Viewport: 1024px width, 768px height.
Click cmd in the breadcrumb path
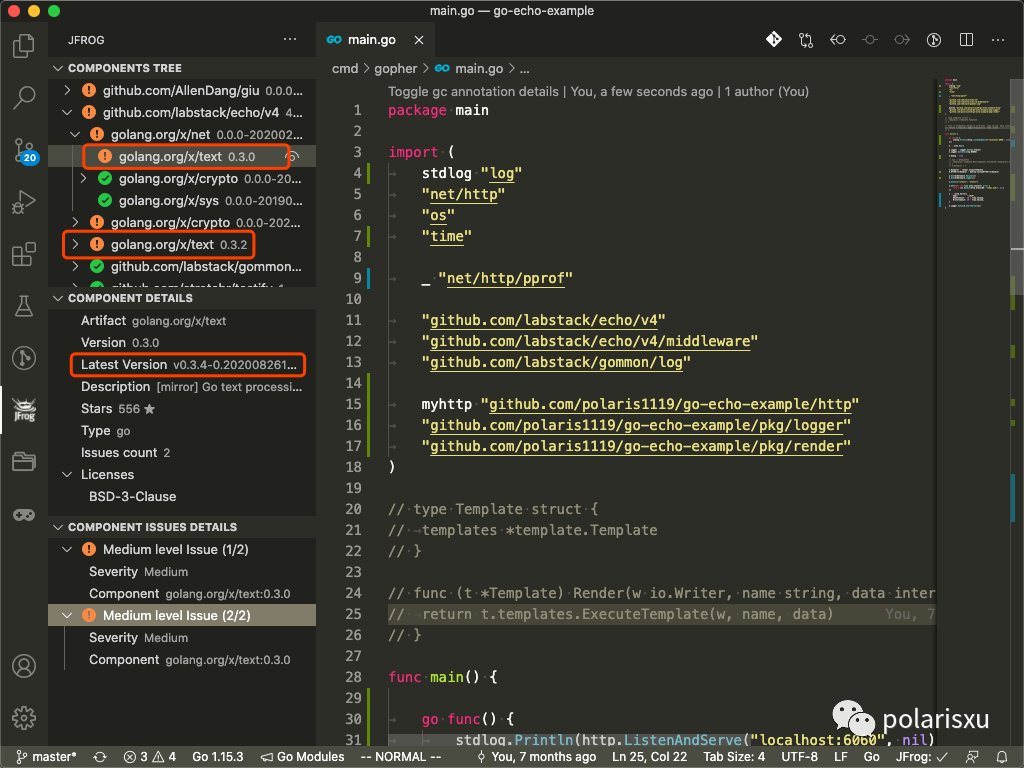(345, 69)
